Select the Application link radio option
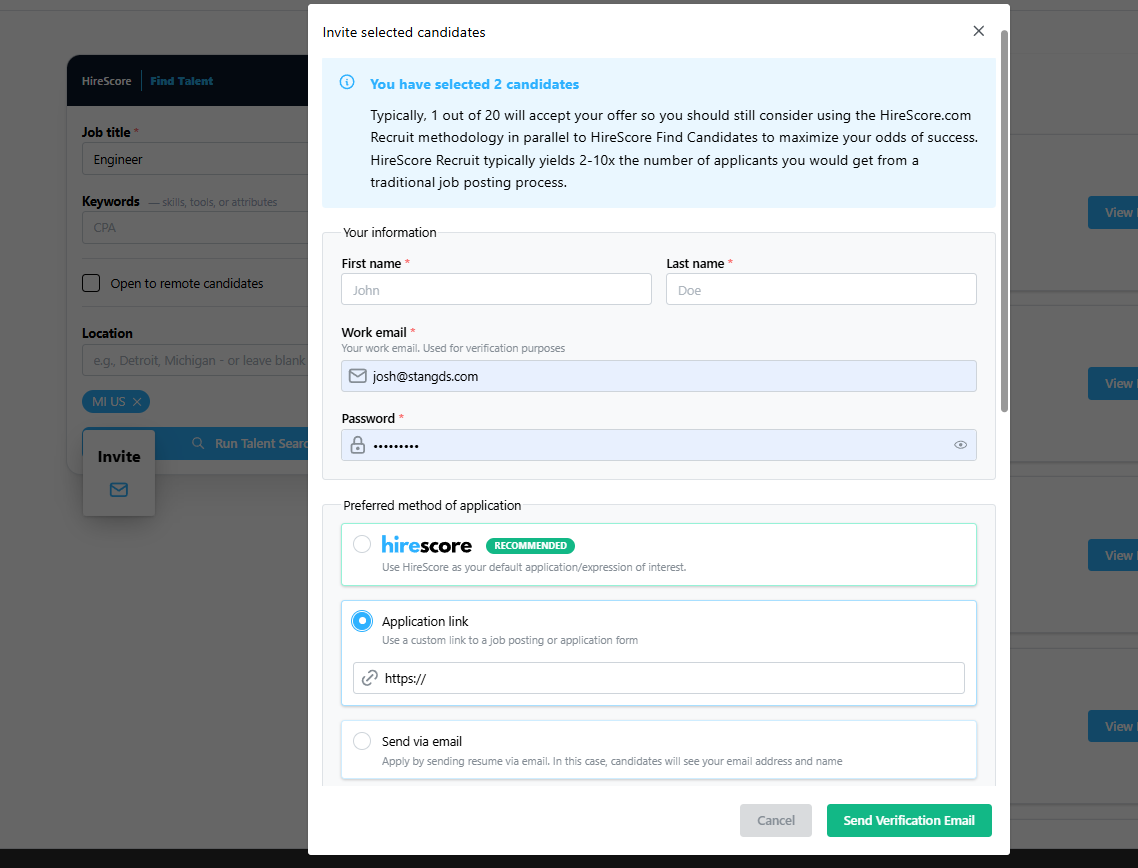 coord(362,621)
